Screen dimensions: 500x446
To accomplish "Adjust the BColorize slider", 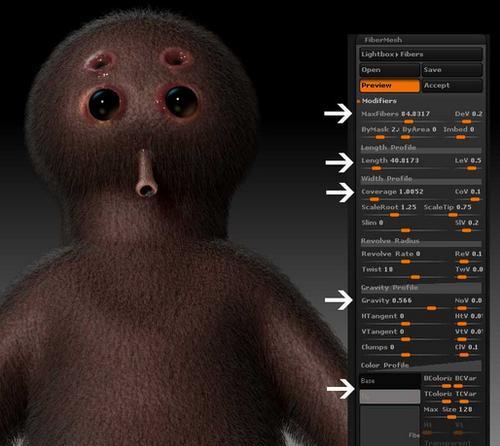I will 437,381.
